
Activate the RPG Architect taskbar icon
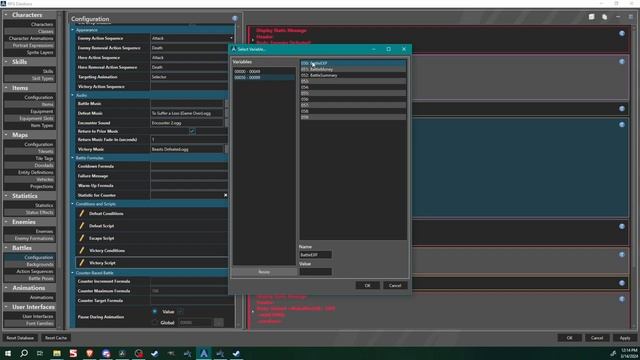tap(204, 353)
